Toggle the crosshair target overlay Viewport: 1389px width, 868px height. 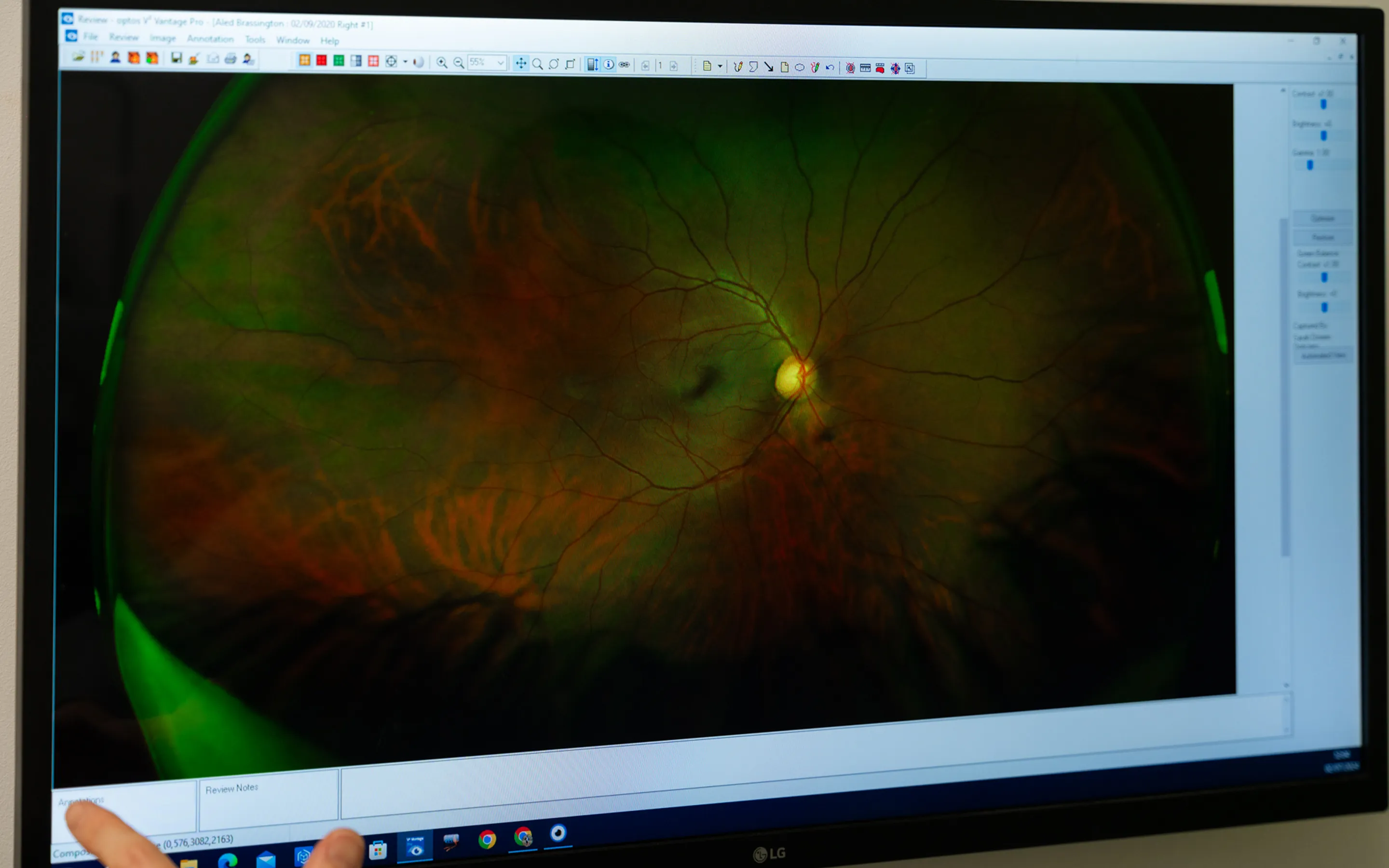pos(392,61)
